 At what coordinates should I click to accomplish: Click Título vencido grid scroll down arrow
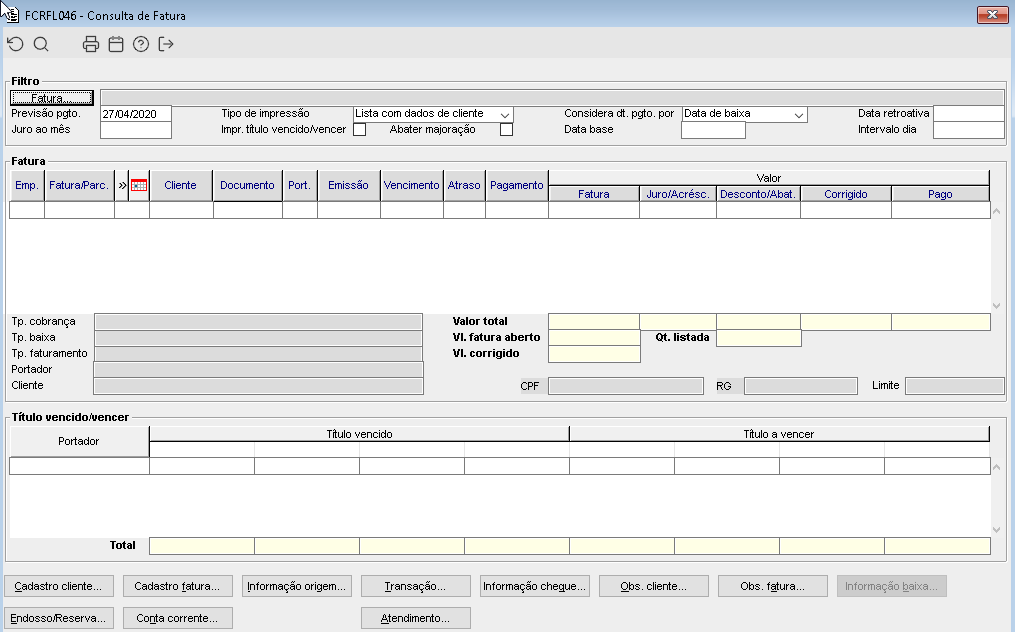[997, 530]
